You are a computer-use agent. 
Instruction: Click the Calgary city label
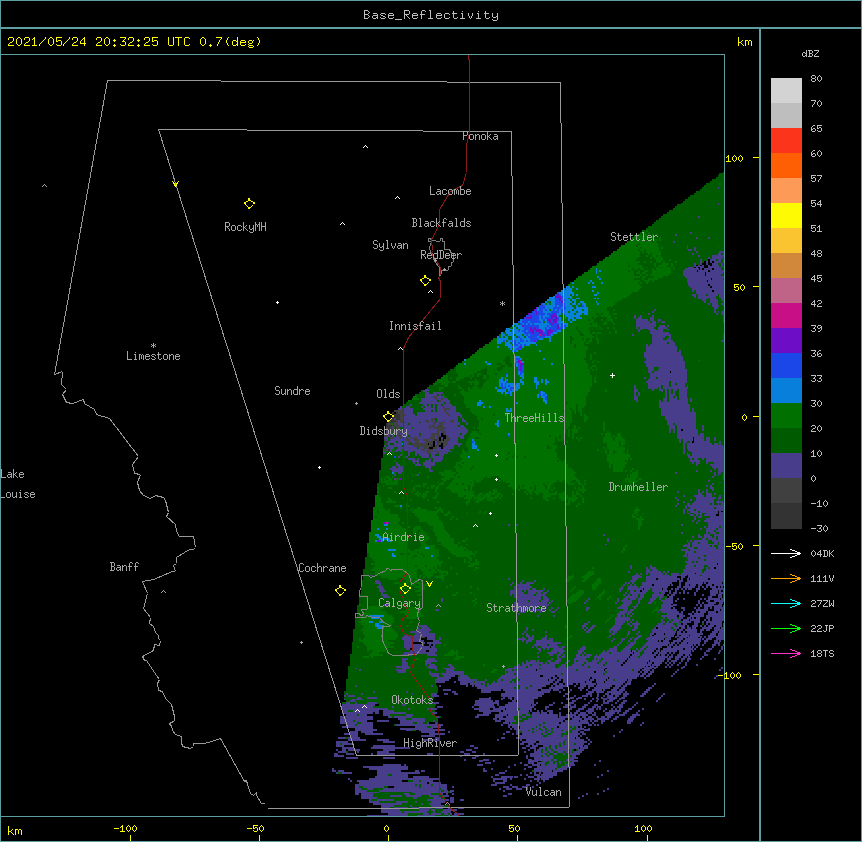click(399, 603)
